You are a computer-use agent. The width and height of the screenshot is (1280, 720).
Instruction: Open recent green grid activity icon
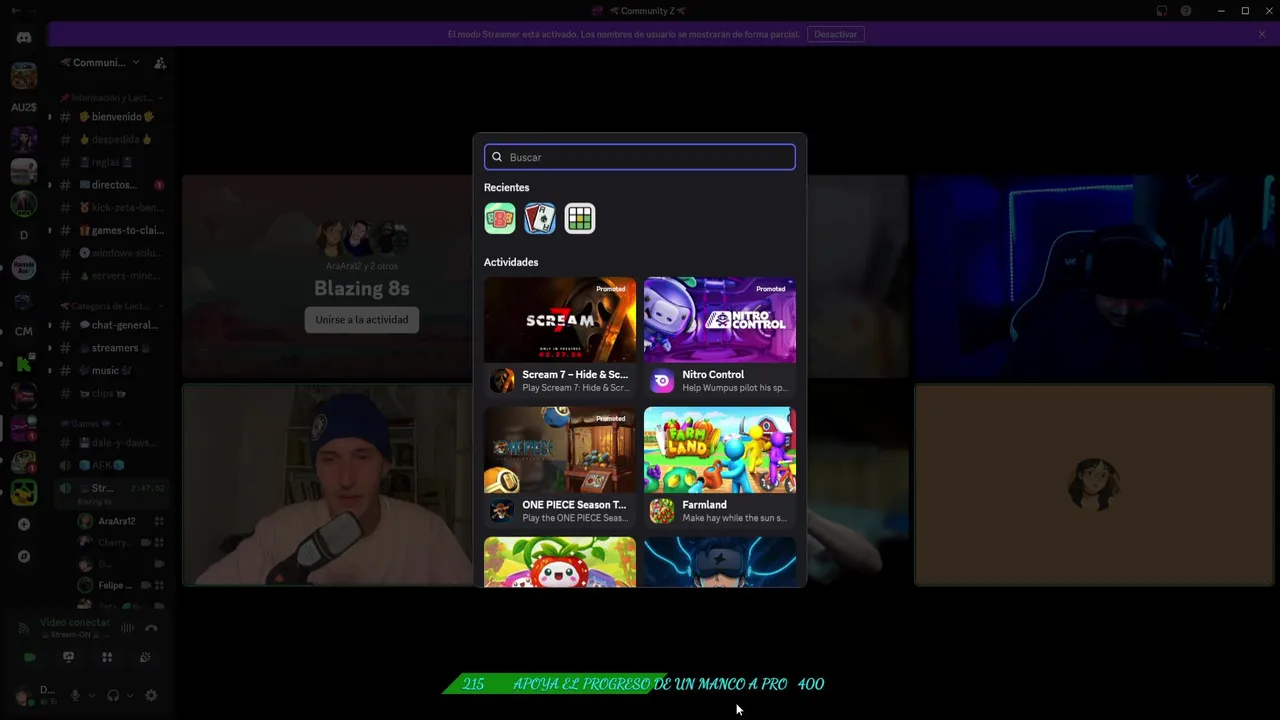click(580, 218)
